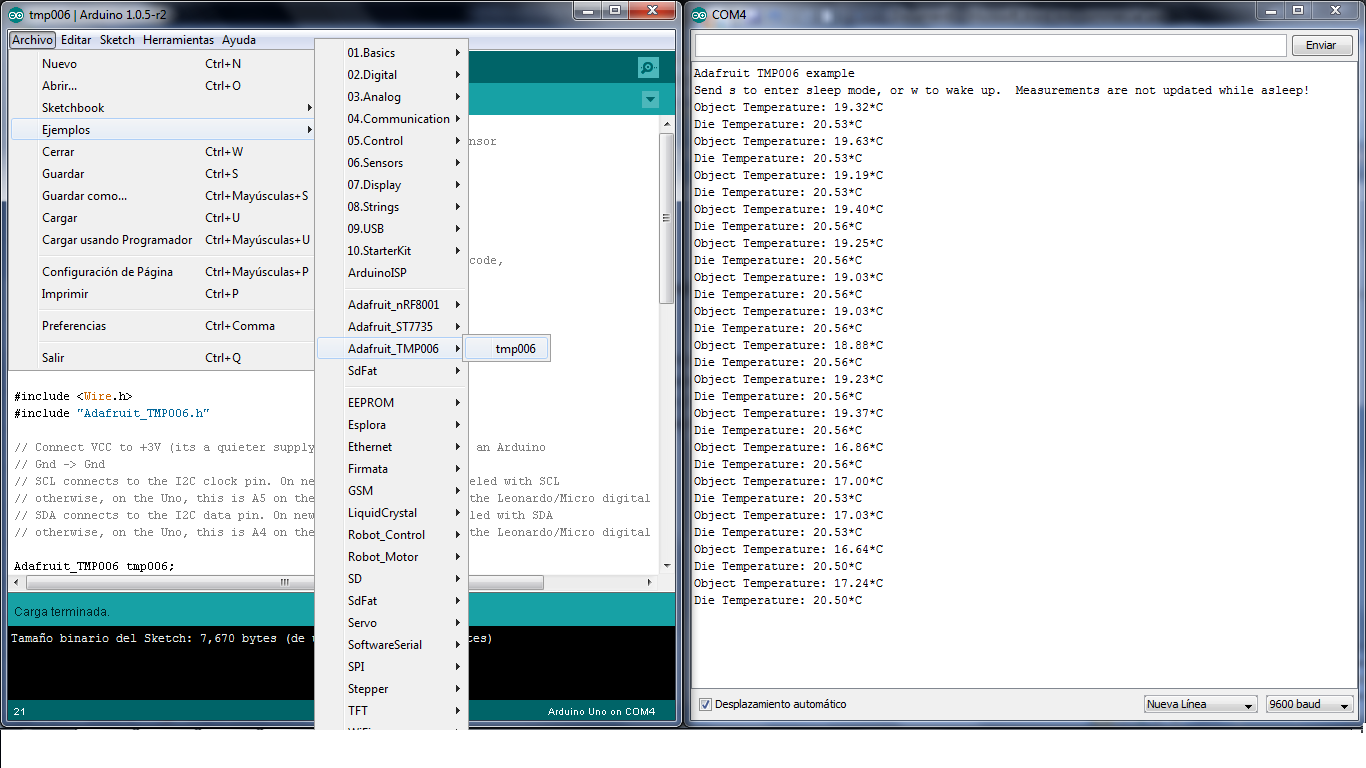
Task: Open the Sketch menu
Action: click(116, 40)
